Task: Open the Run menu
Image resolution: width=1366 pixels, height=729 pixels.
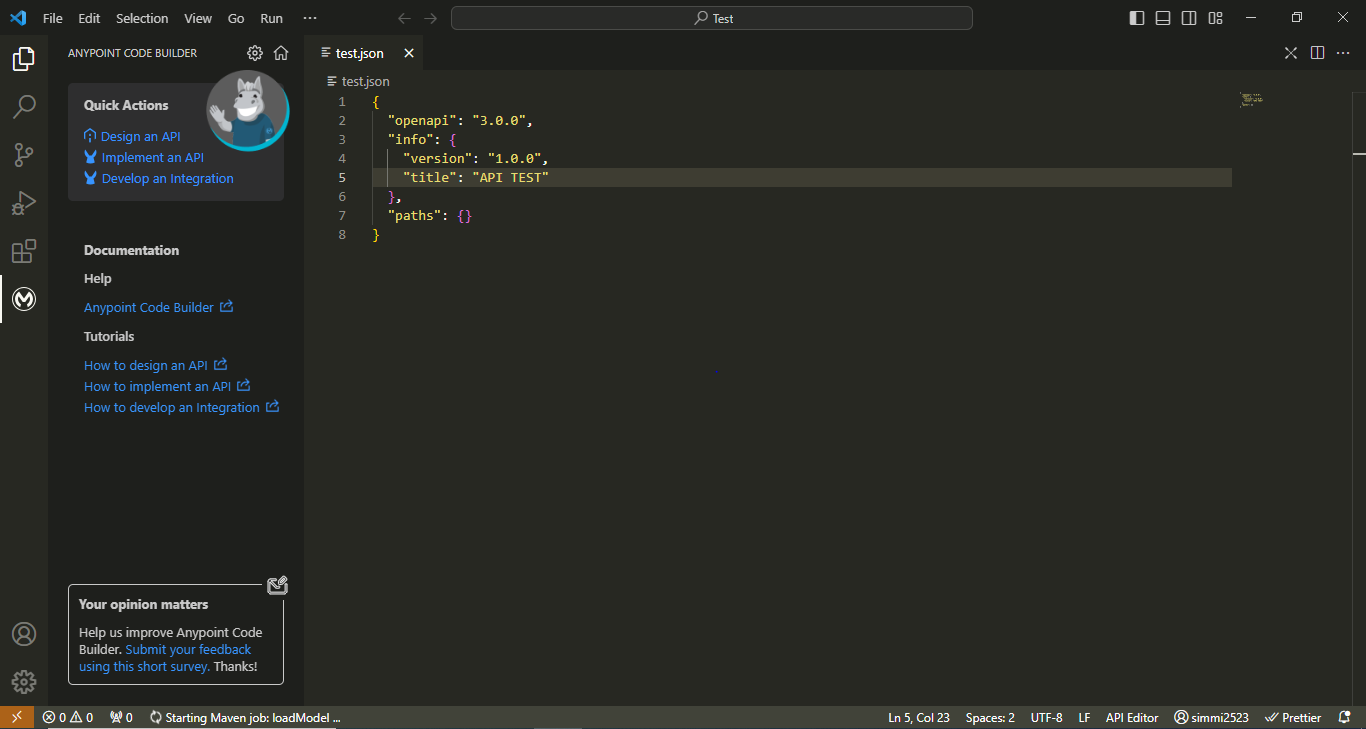Action: (271, 18)
